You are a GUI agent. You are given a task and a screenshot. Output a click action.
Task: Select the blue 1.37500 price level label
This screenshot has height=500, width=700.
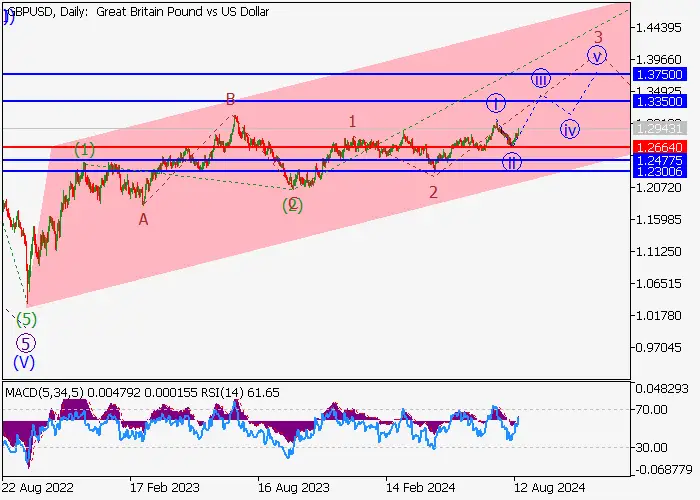click(659, 75)
